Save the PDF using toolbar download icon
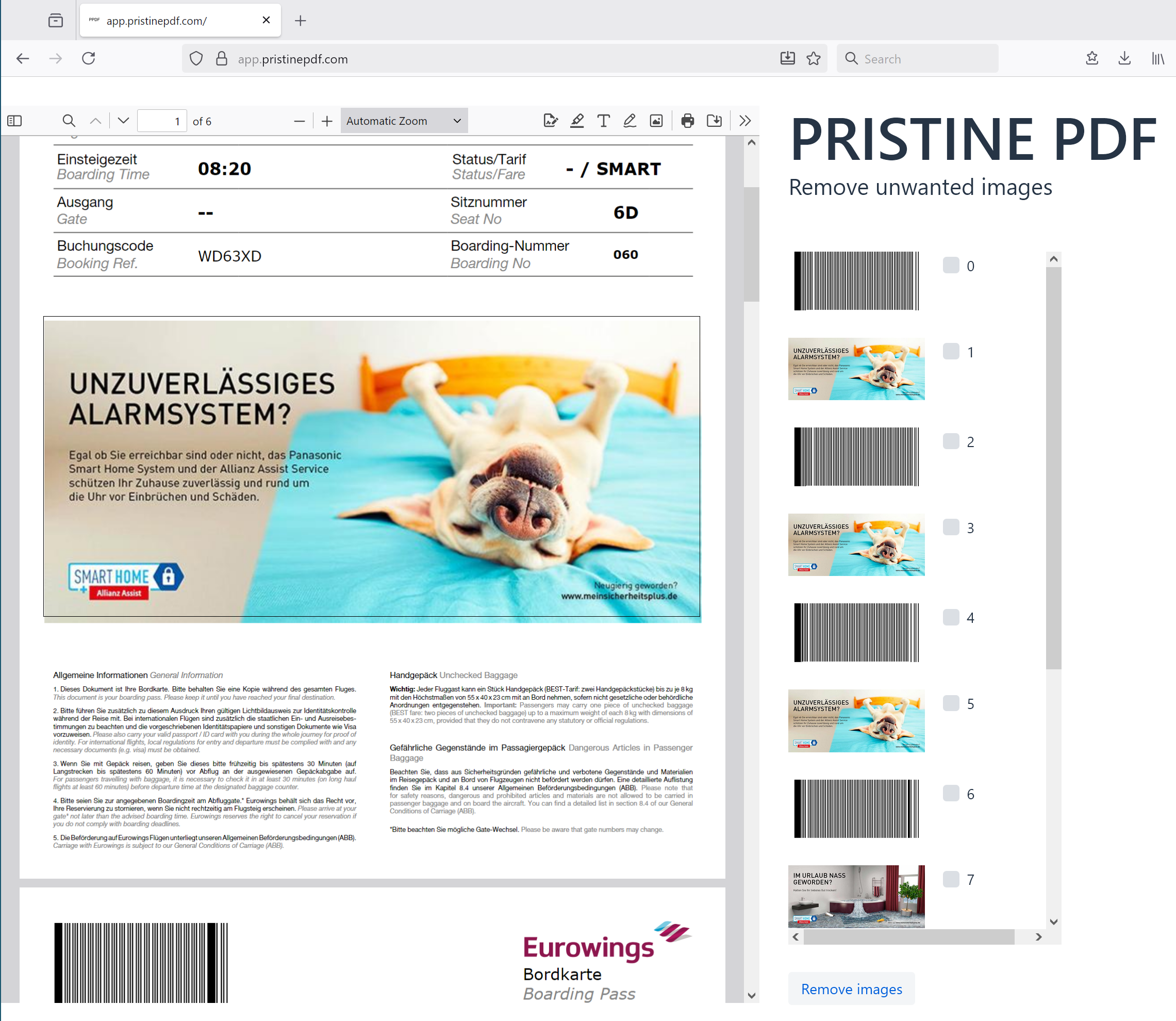The width and height of the screenshot is (1176, 1021). [714, 121]
